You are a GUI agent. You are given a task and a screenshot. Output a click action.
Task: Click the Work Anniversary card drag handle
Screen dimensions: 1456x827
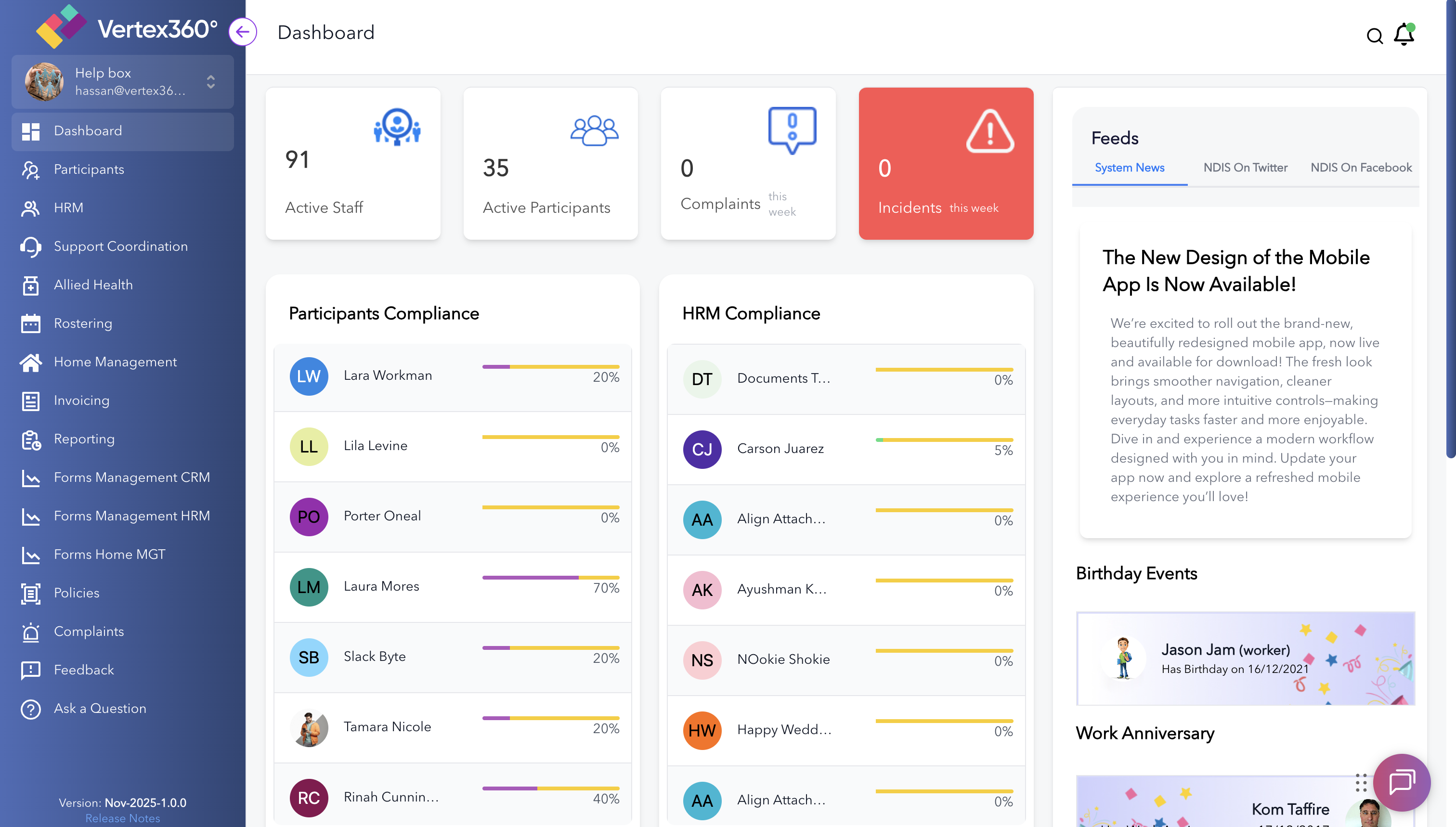(1361, 783)
